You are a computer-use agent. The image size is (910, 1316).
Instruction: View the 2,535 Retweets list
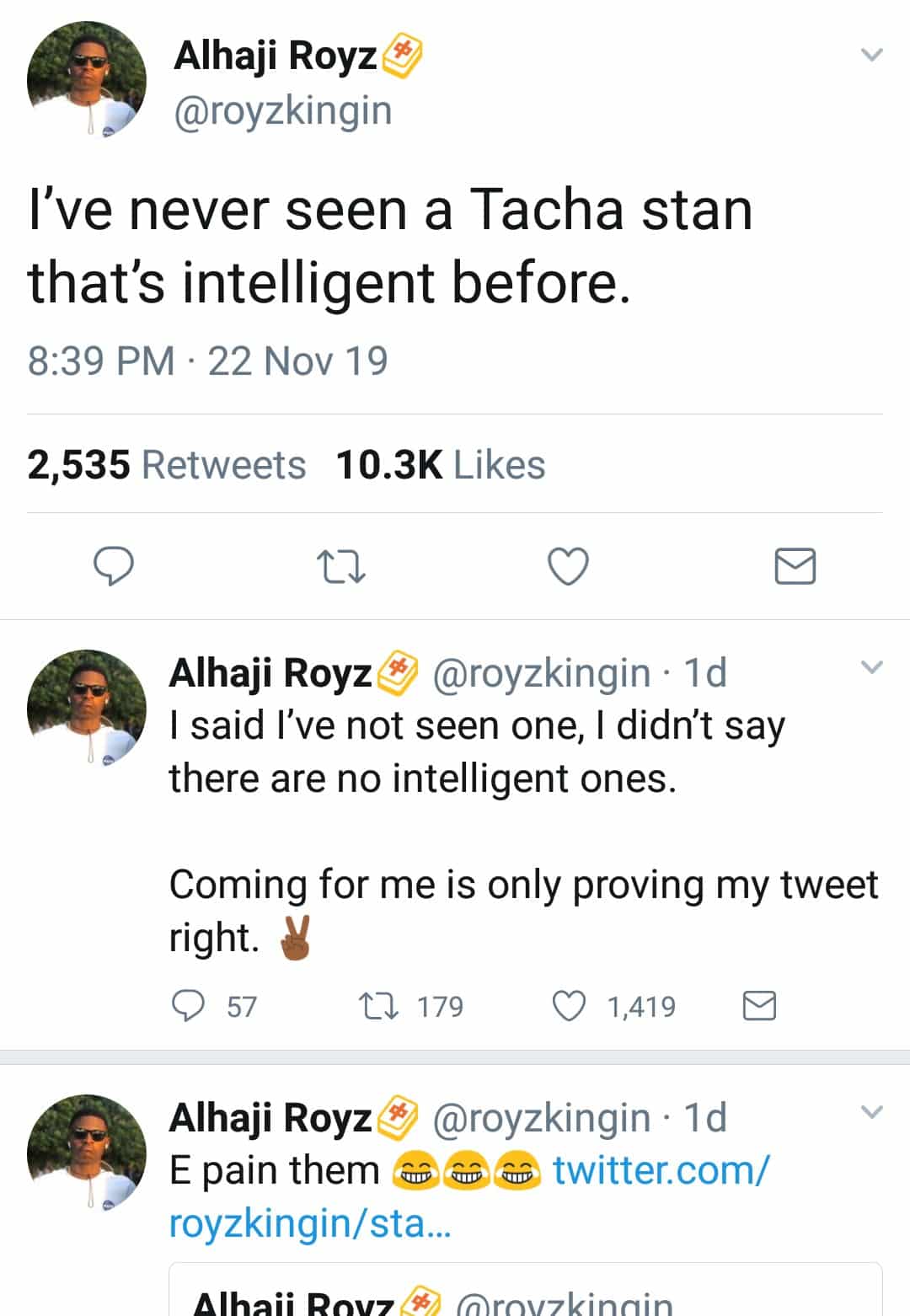coord(167,465)
